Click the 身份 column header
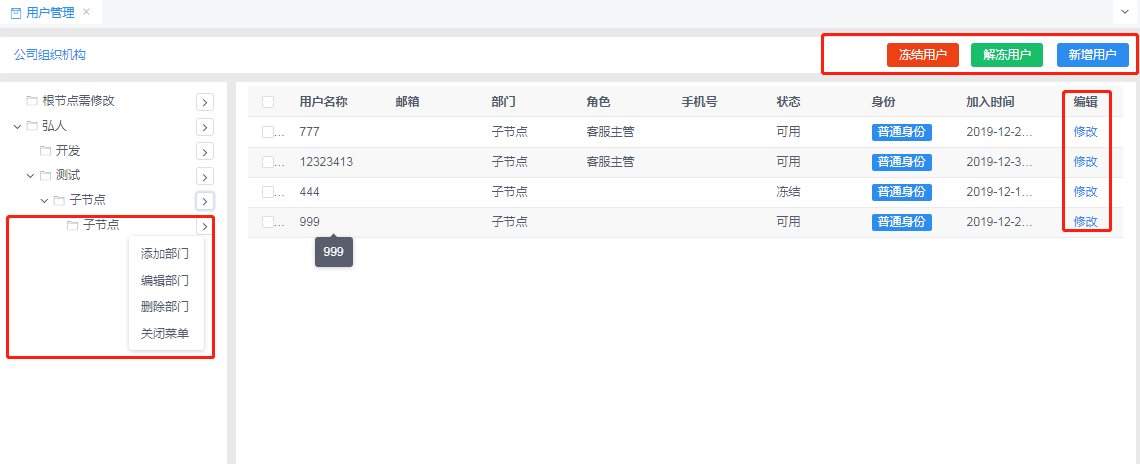The image size is (1140, 464). coord(884,102)
